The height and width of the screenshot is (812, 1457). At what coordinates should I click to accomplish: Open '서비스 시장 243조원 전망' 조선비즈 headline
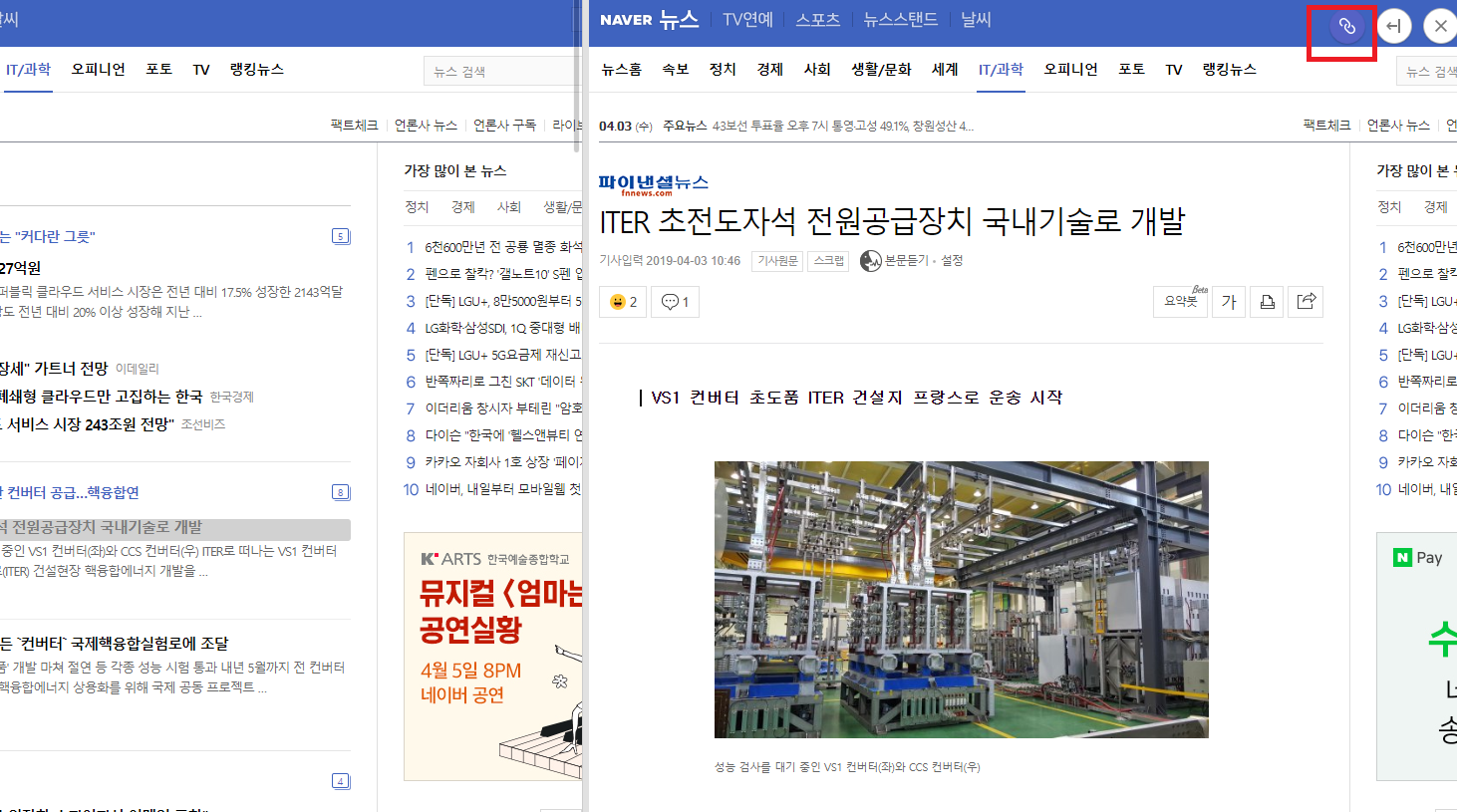pyautogui.click(x=88, y=423)
